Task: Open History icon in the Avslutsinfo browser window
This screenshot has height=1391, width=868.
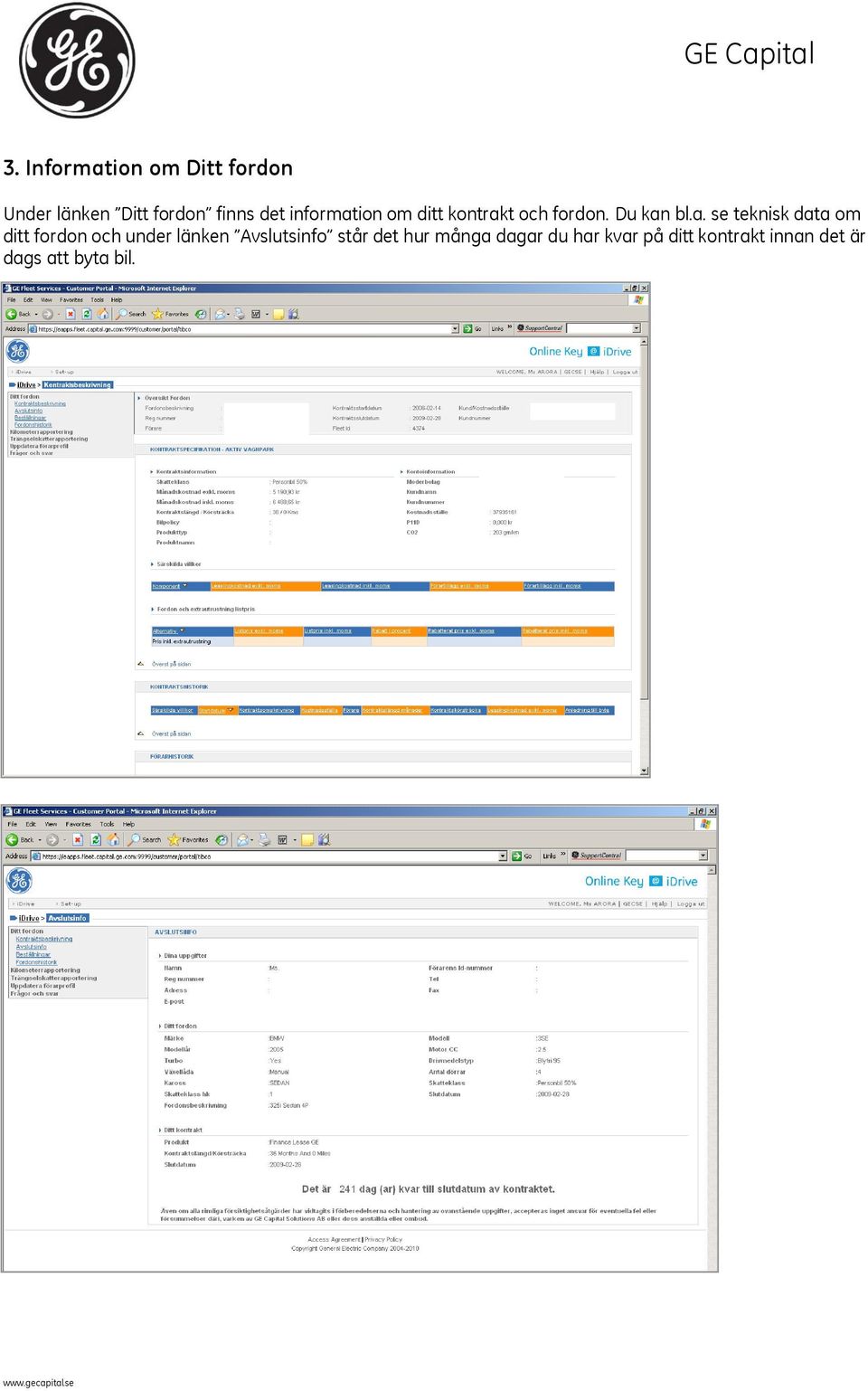Action: pos(222,839)
